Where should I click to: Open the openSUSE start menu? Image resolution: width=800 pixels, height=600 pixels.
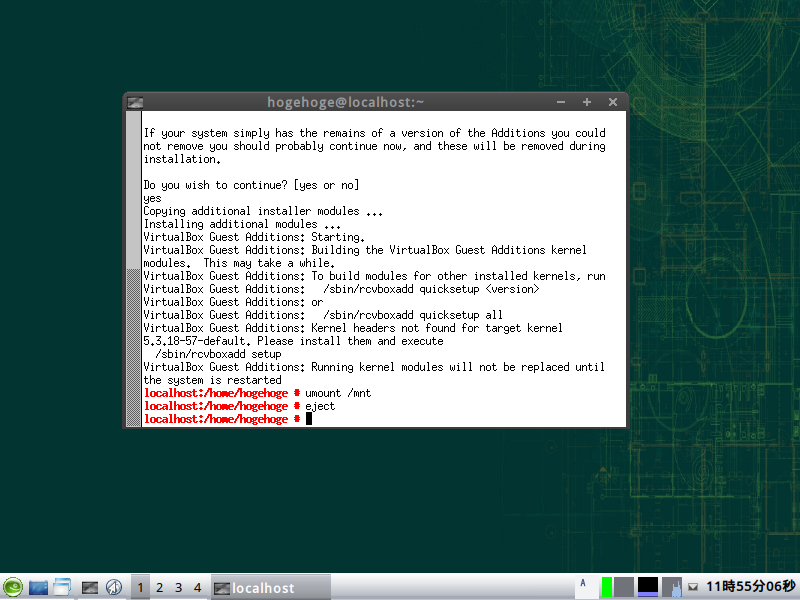click(x=13, y=587)
